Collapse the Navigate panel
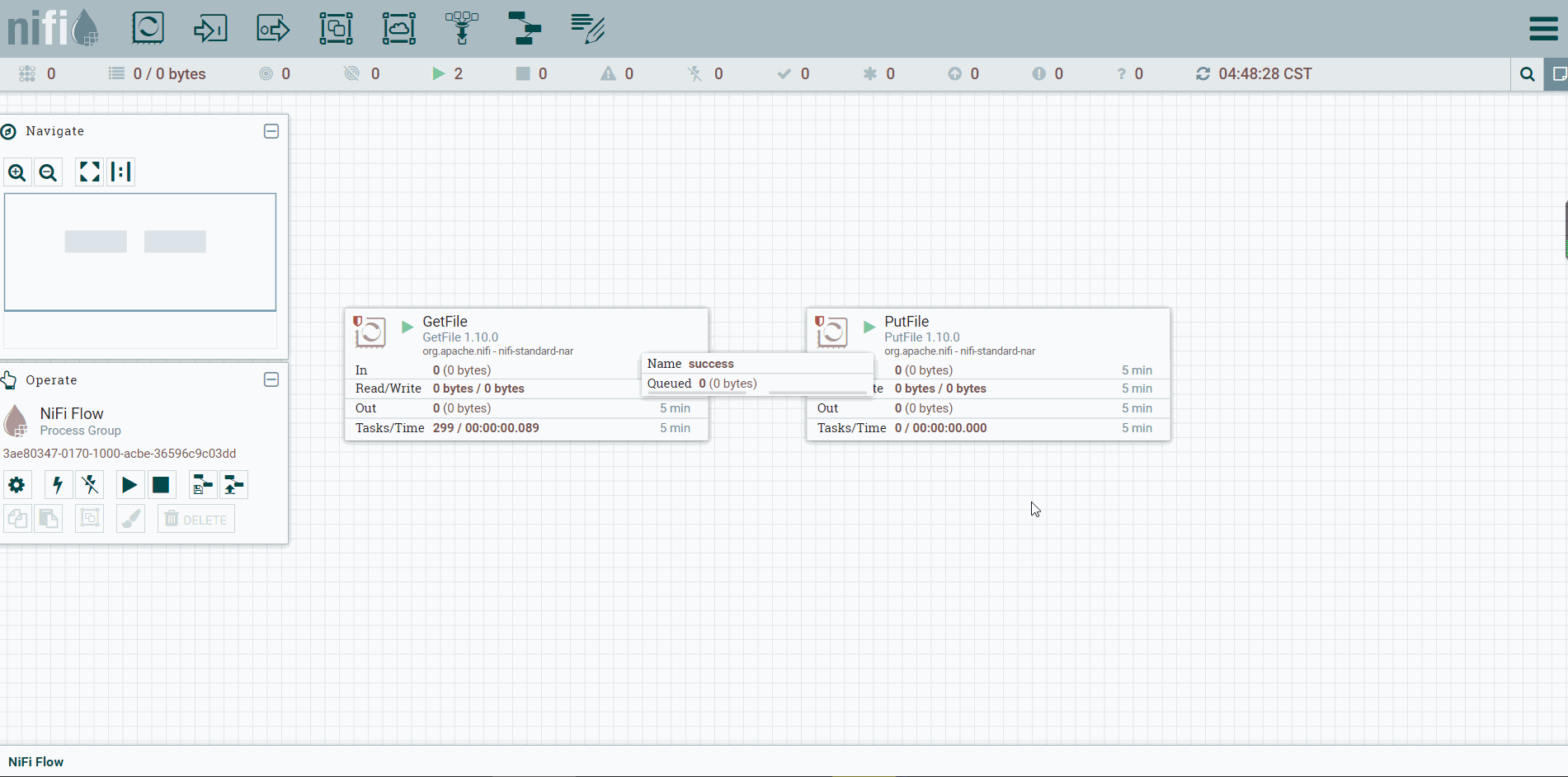The height and width of the screenshot is (777, 1568). [x=271, y=131]
